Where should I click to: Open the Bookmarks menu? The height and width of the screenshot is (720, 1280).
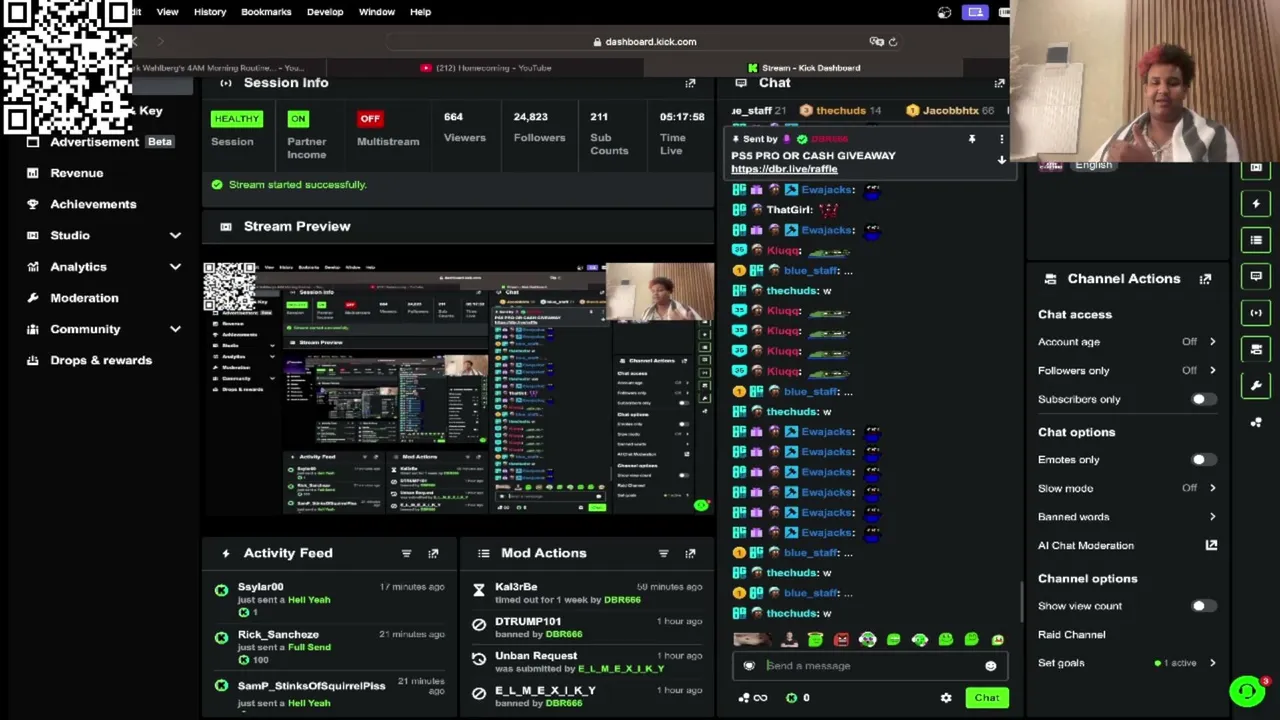coord(266,12)
